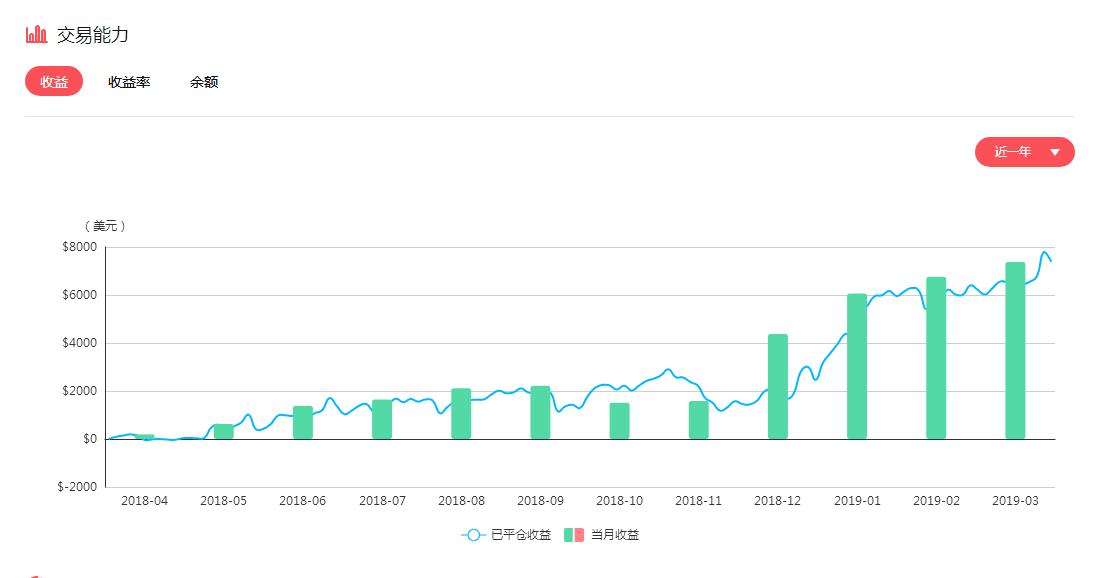The width and height of the screenshot is (1099, 578).
Task: Click the 2018-04 monthly bar
Action: pos(144,436)
